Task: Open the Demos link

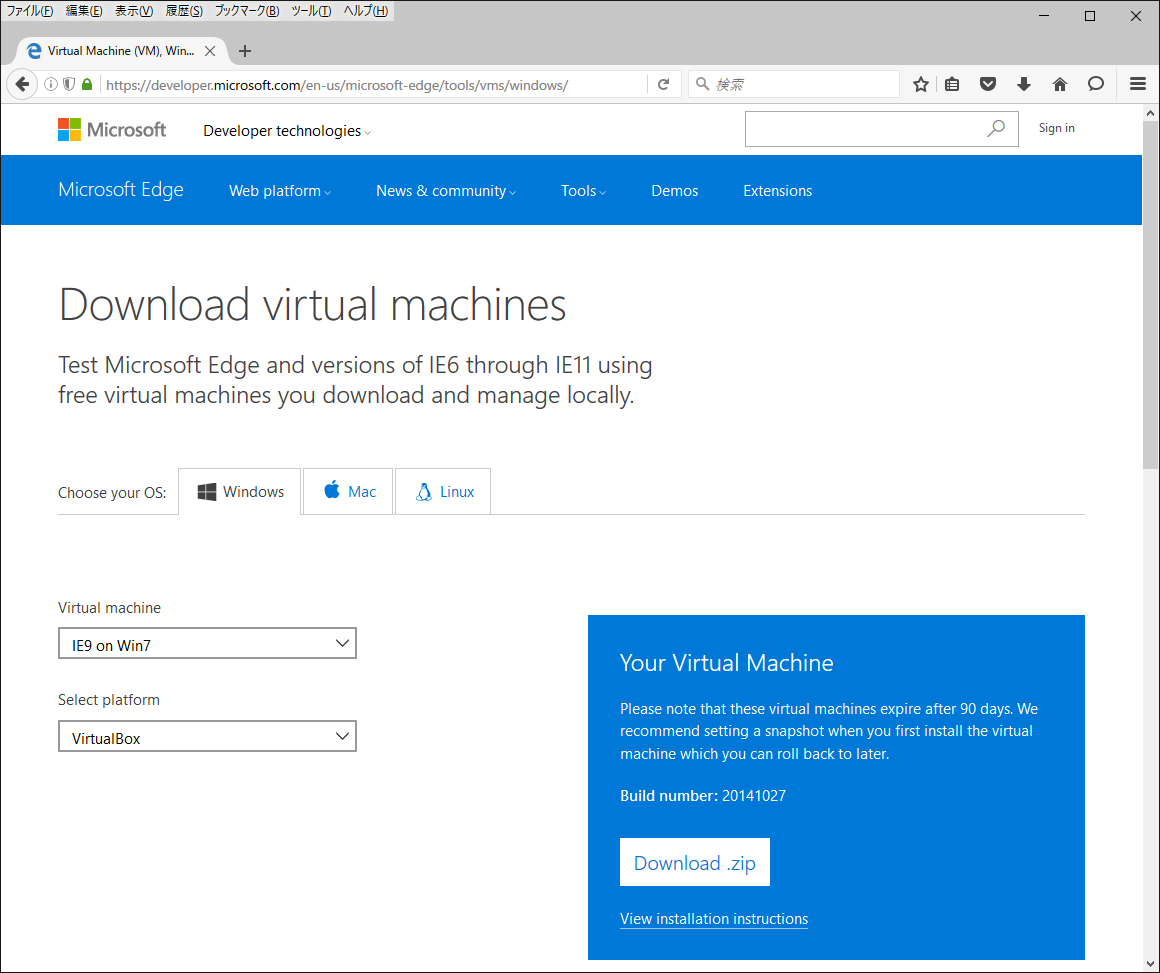Action: (x=675, y=191)
